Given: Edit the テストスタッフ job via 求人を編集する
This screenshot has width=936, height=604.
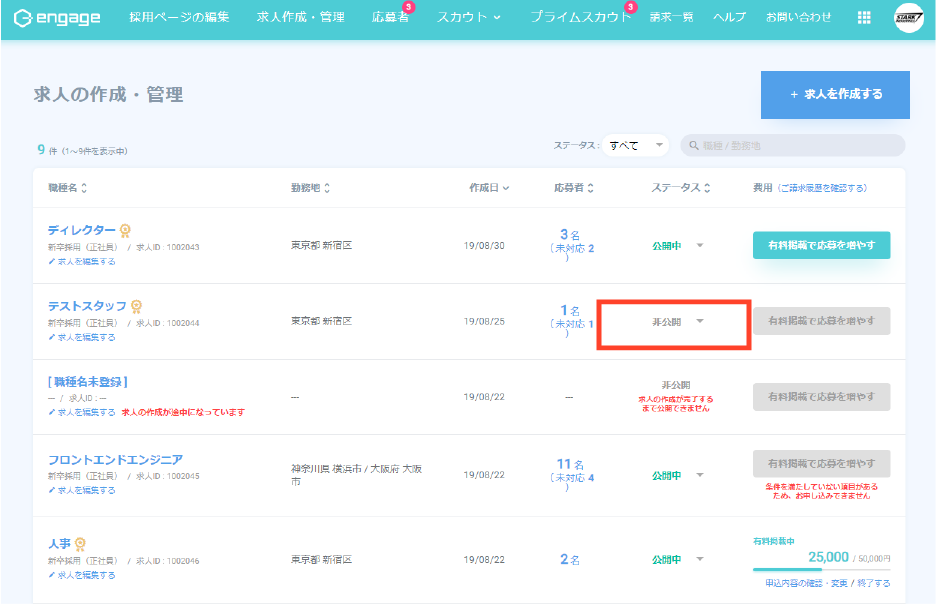Looking at the screenshot, I should click(x=82, y=337).
